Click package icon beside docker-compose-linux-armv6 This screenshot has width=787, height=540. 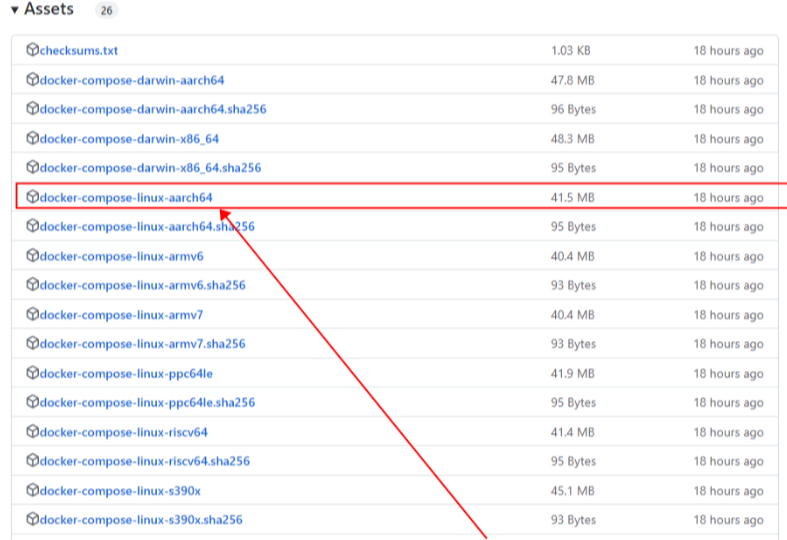33,255
